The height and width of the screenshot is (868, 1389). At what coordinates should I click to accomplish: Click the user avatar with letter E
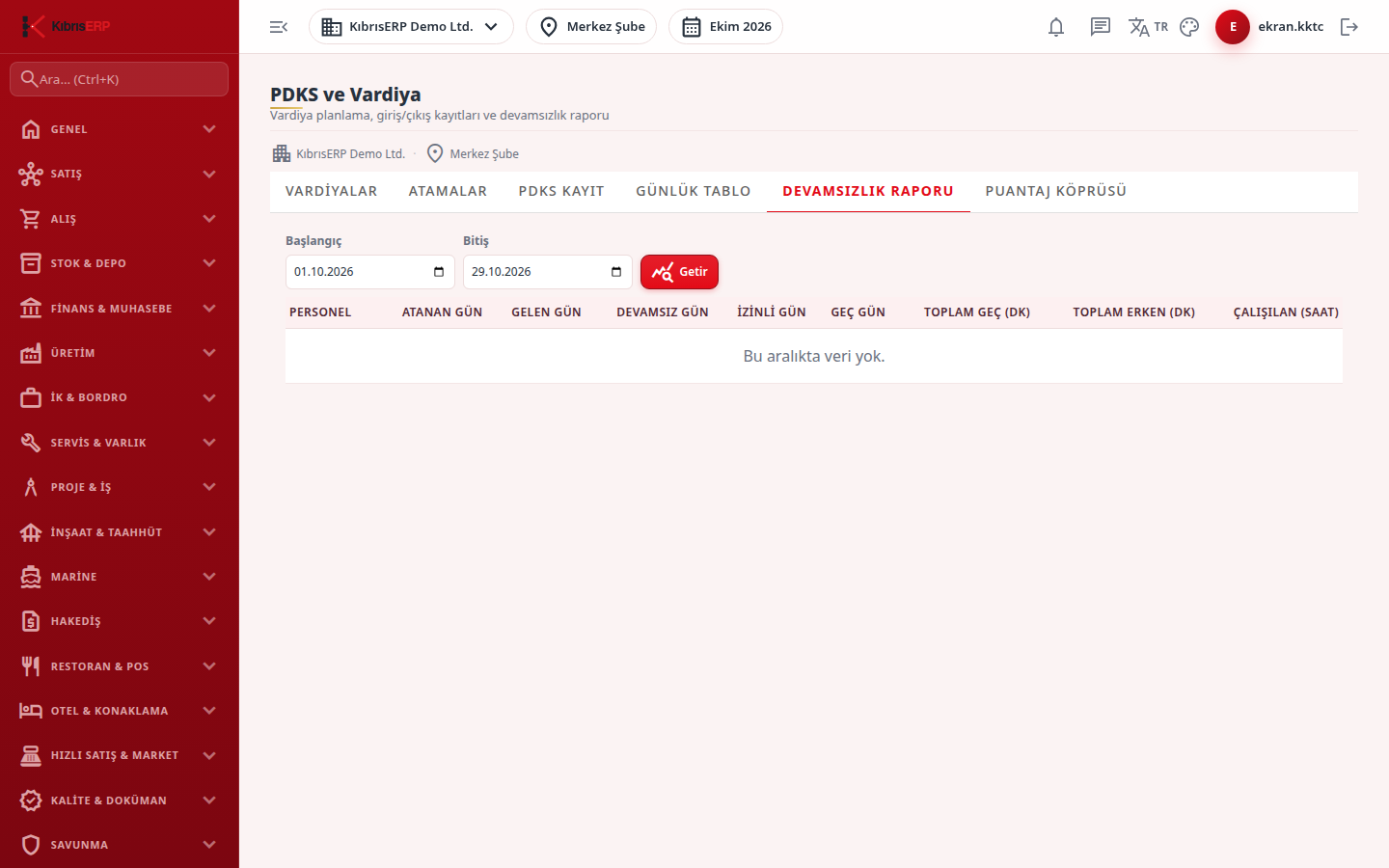point(1233,27)
